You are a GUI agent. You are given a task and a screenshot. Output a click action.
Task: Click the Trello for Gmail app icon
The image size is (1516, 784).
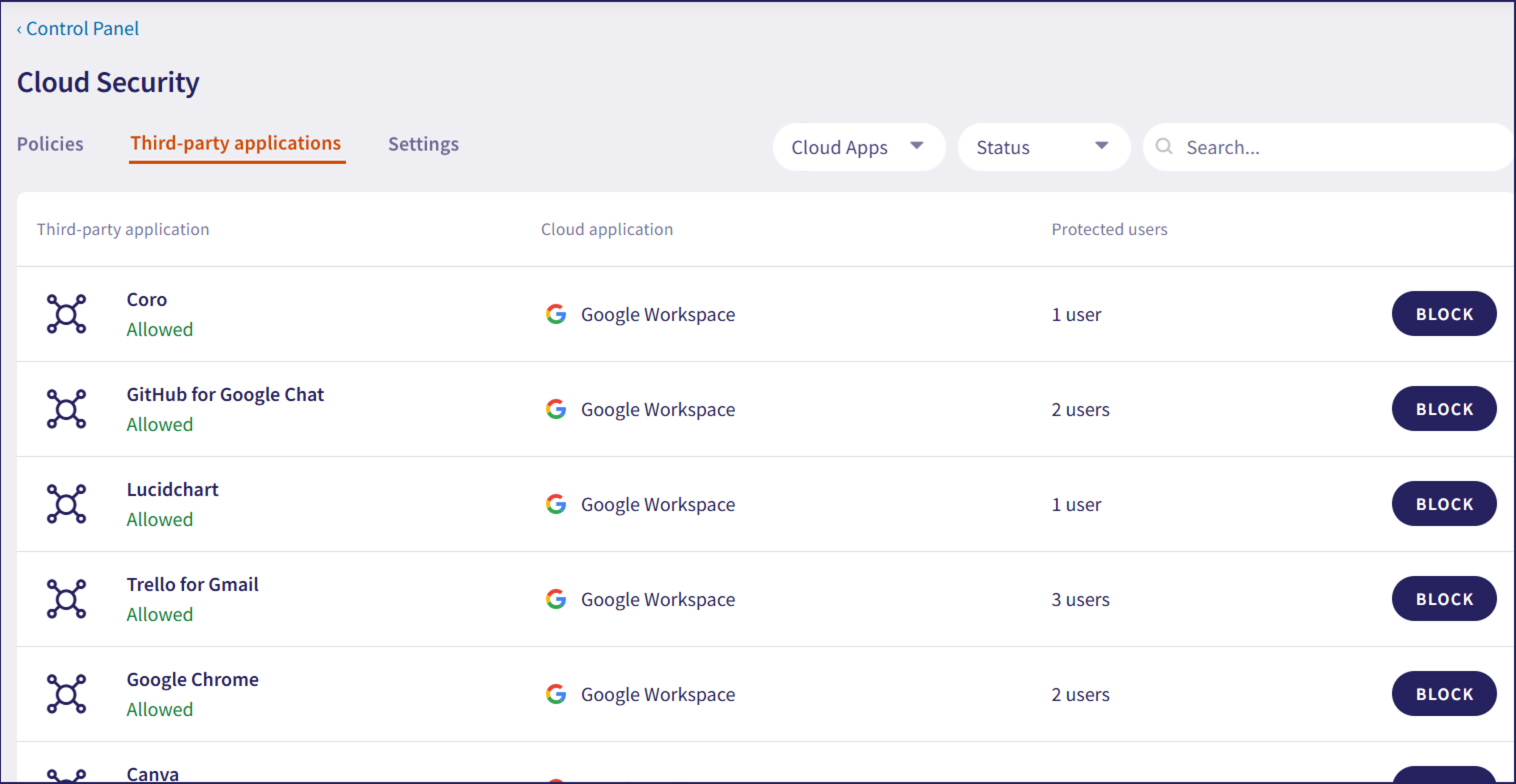tap(66, 598)
